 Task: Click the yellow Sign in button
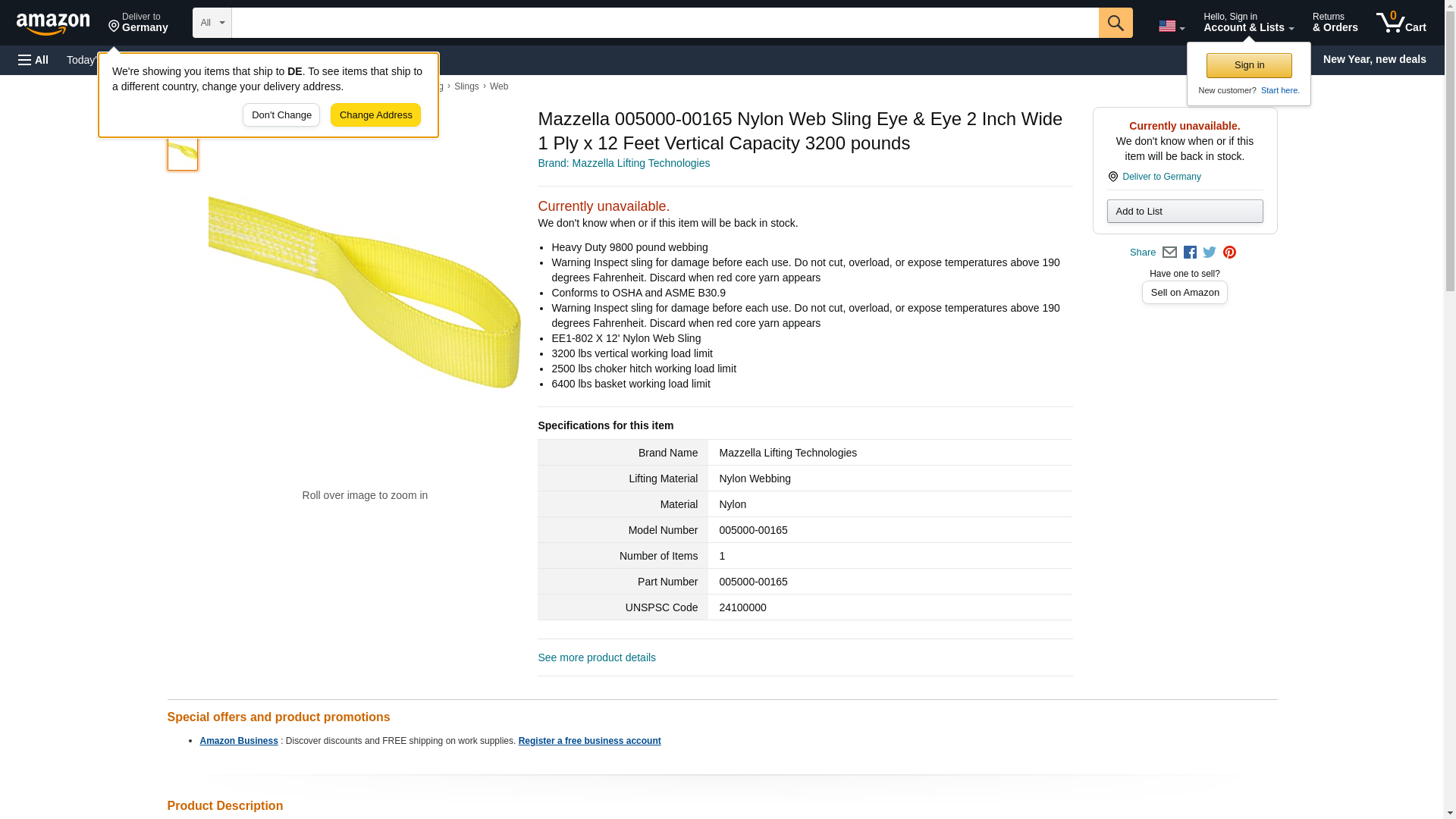[x=1249, y=65]
